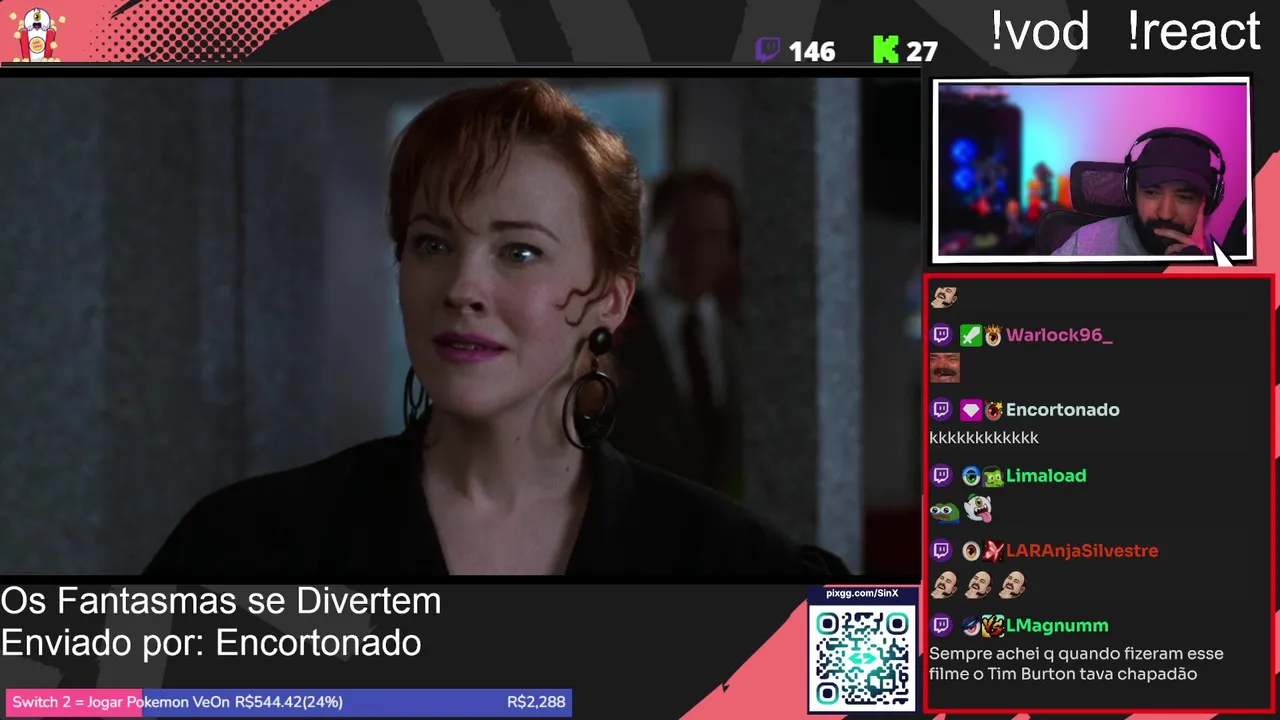Click the Pepe frog emote under Limaload
This screenshot has height=720, width=1280.
(x=944, y=511)
